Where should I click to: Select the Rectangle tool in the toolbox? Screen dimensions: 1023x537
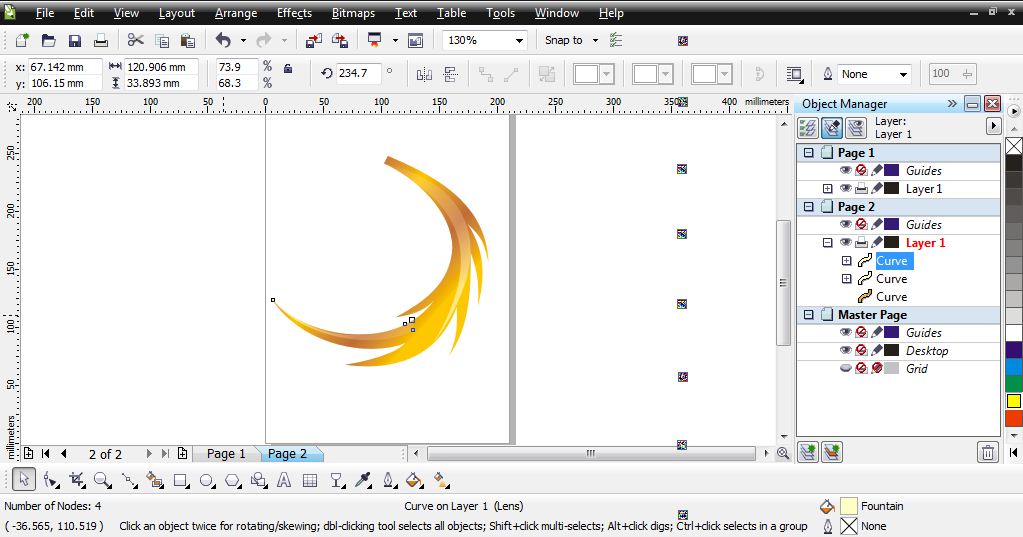tap(181, 481)
